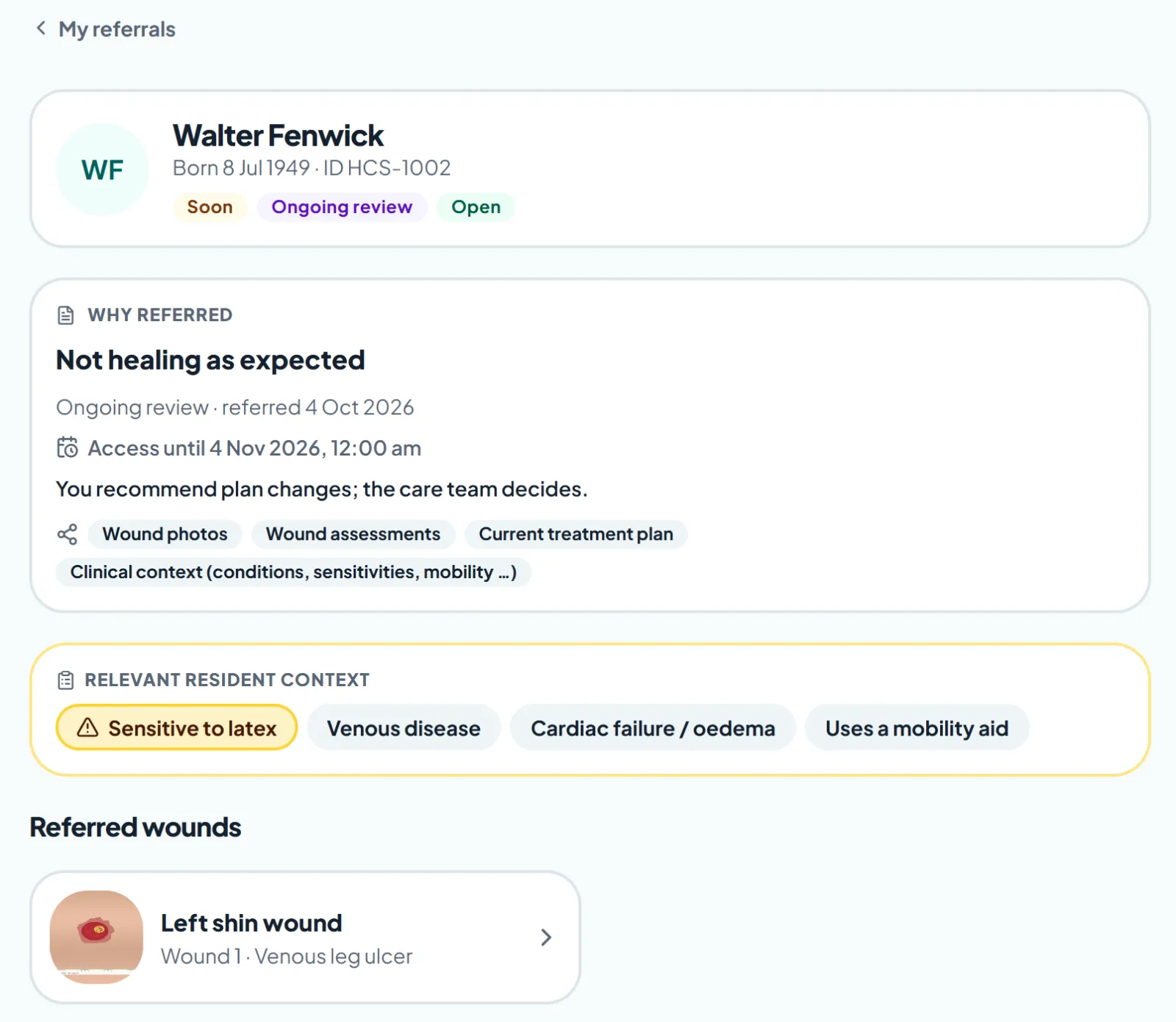Click the WF avatar circle
Screen dimensions: 1176x1022
(102, 170)
